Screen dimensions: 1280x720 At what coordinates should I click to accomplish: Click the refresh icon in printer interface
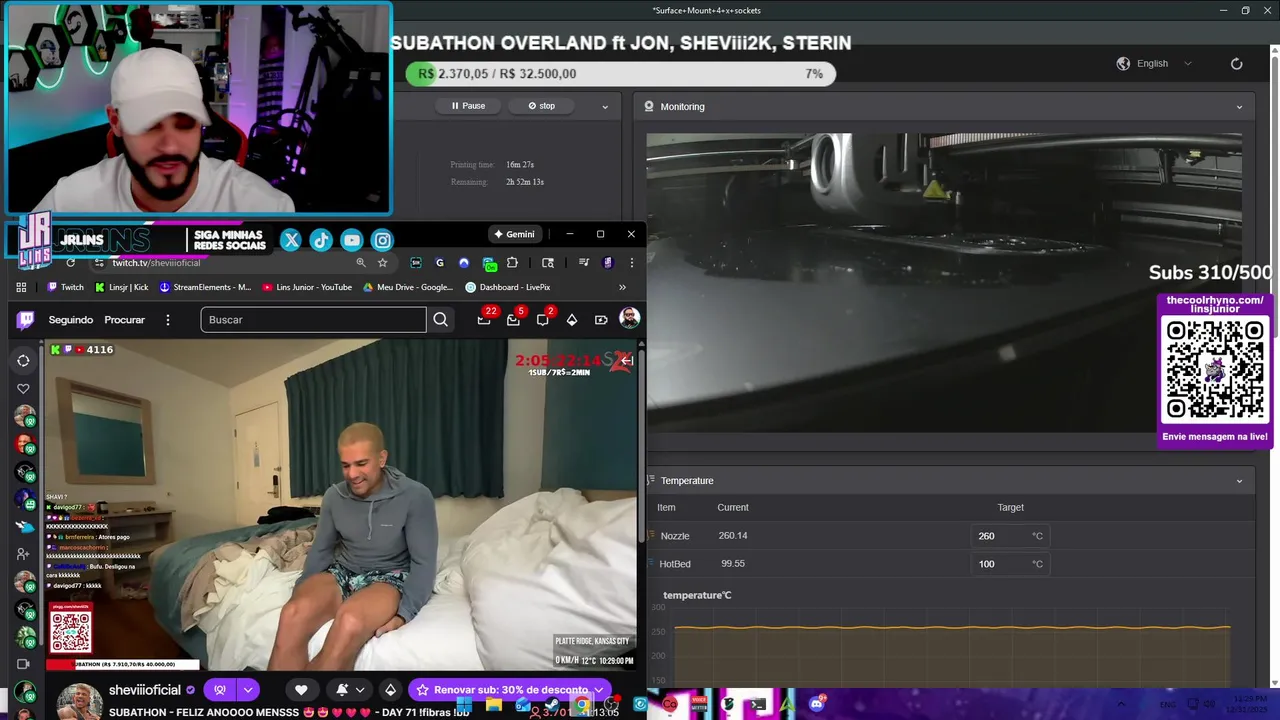point(1236,63)
